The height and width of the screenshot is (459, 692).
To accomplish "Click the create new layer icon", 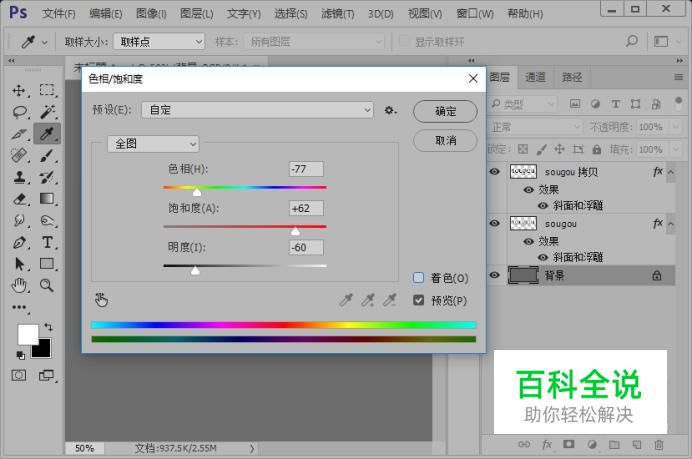I will point(636,444).
